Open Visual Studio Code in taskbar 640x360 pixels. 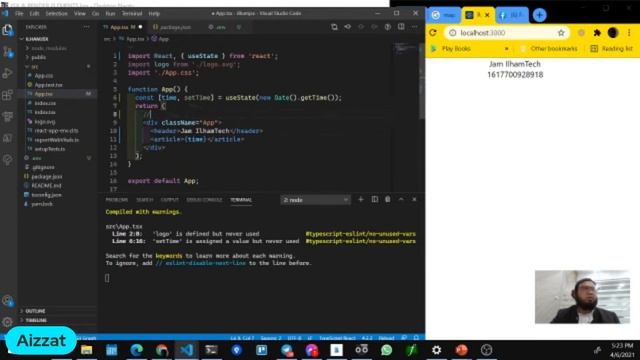click(x=187, y=350)
